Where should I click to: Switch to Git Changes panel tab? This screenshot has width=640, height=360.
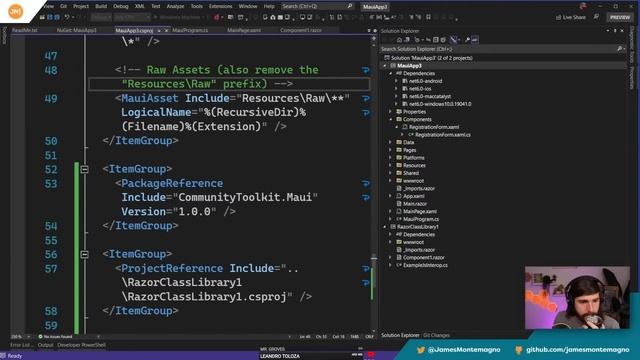coord(436,336)
